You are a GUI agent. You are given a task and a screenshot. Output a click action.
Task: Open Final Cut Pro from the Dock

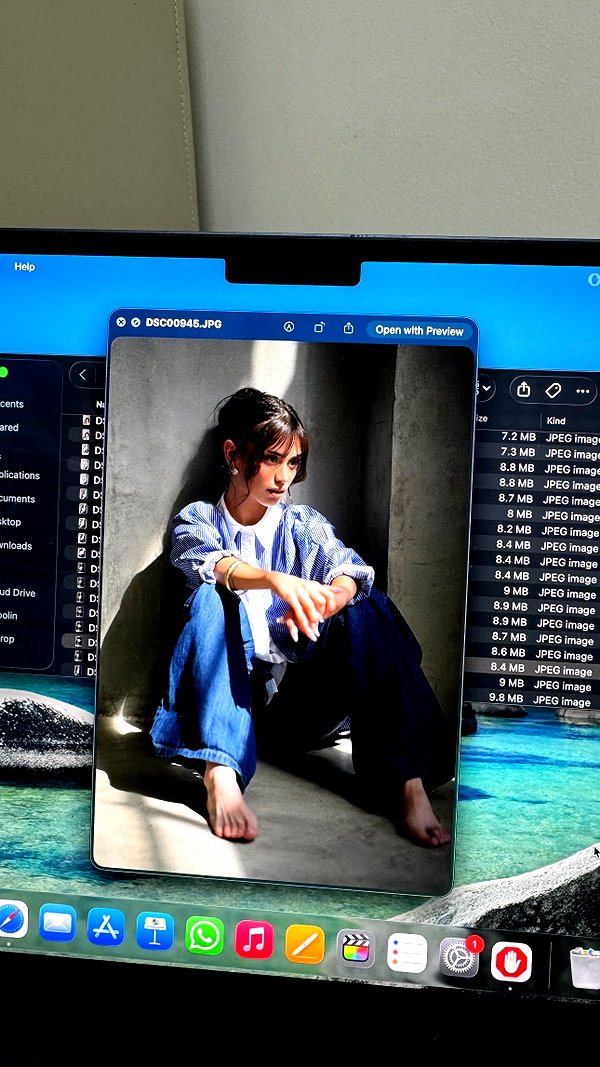356,949
